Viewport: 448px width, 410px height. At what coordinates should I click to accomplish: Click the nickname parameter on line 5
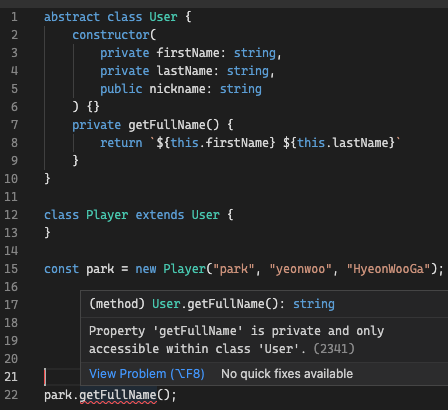point(177,89)
